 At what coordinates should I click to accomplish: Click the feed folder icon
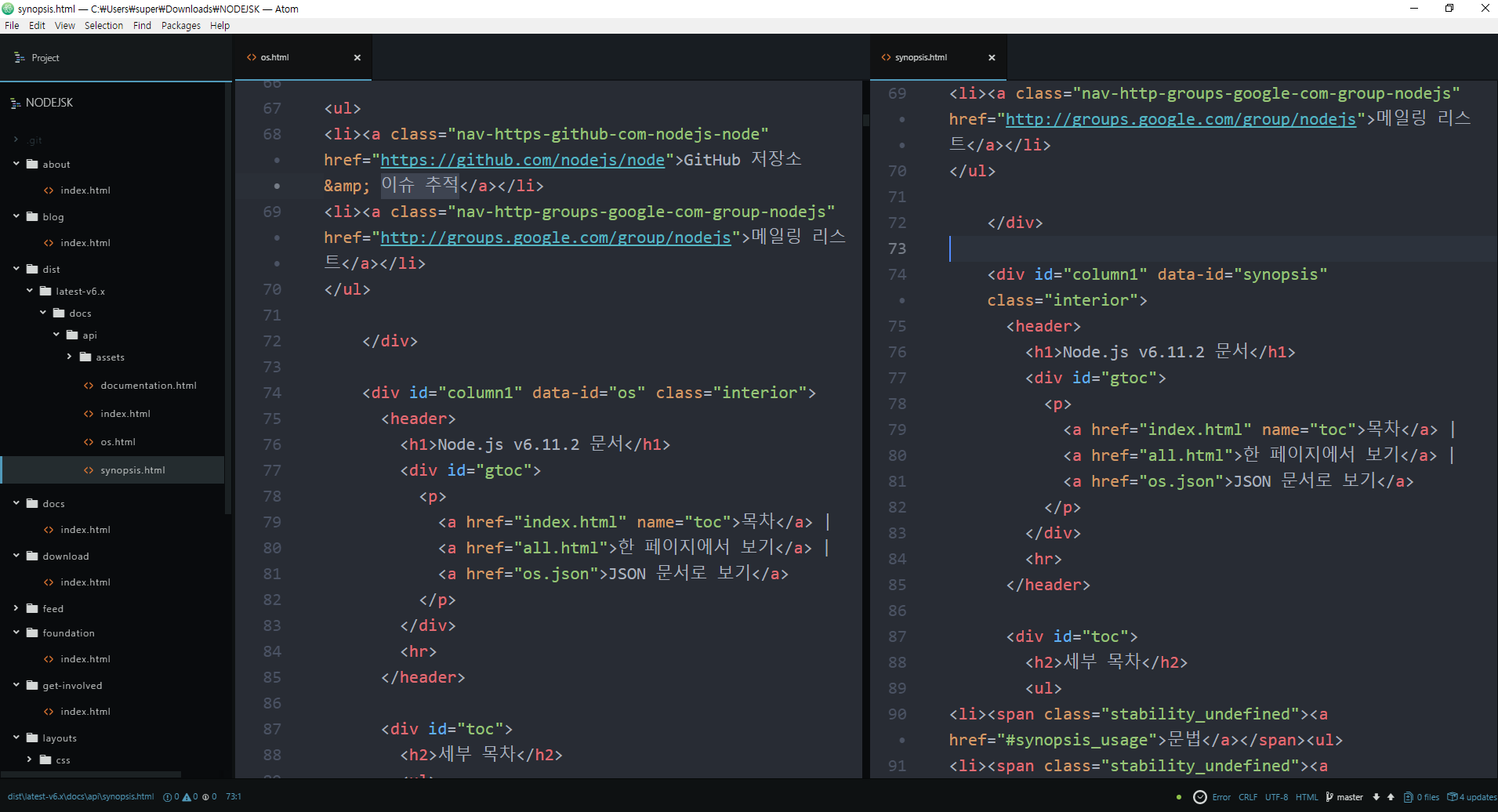pos(32,609)
